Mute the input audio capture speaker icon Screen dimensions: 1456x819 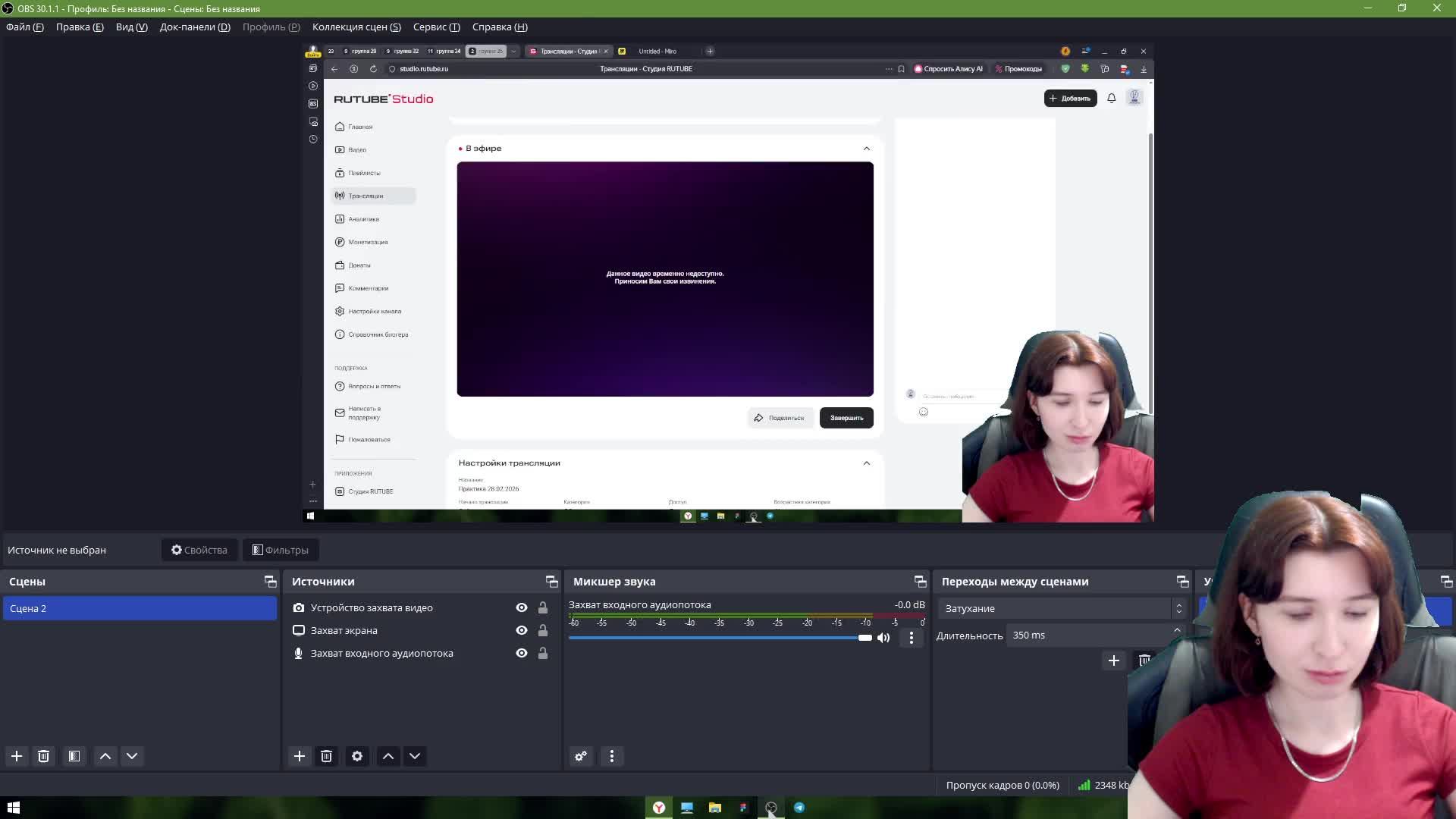coord(883,638)
